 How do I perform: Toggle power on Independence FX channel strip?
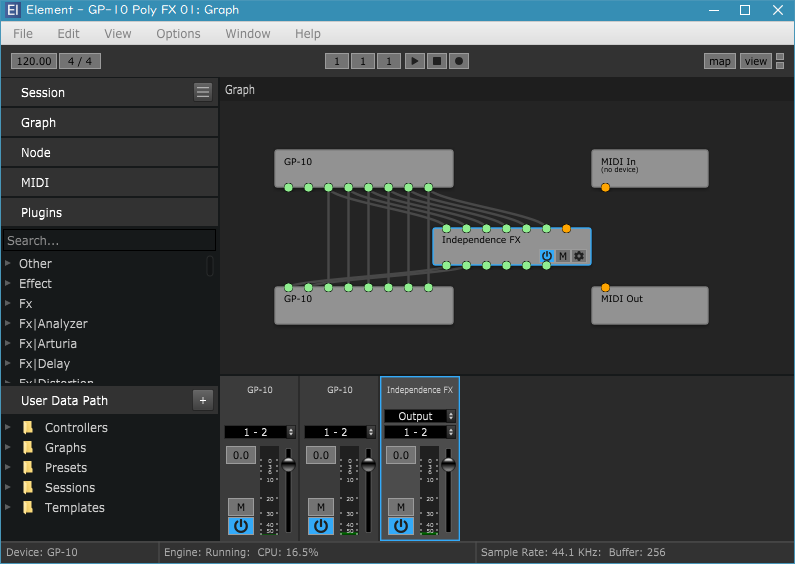pyautogui.click(x=401, y=526)
